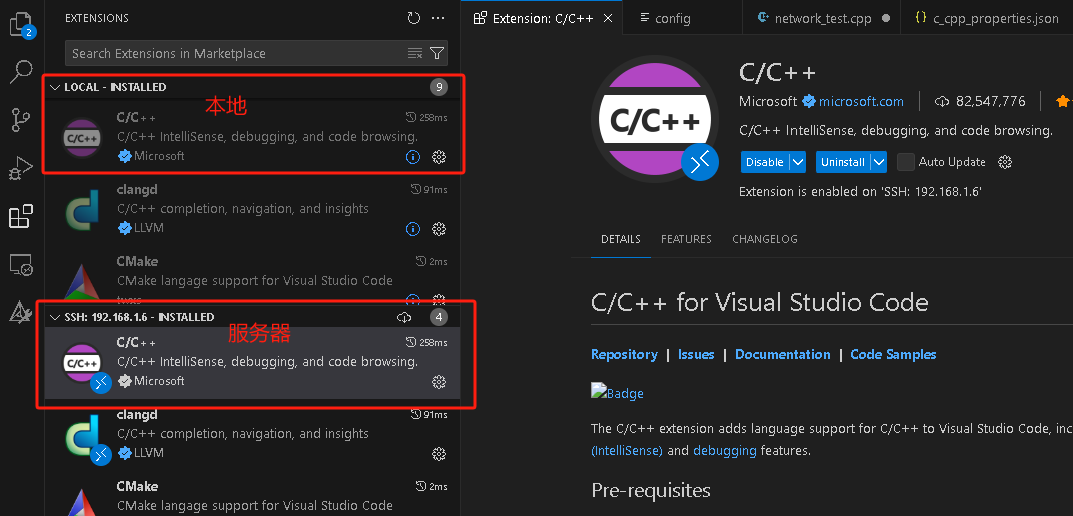1073x516 pixels.
Task: Click the large C/C++ extension logo
Action: pos(656,120)
